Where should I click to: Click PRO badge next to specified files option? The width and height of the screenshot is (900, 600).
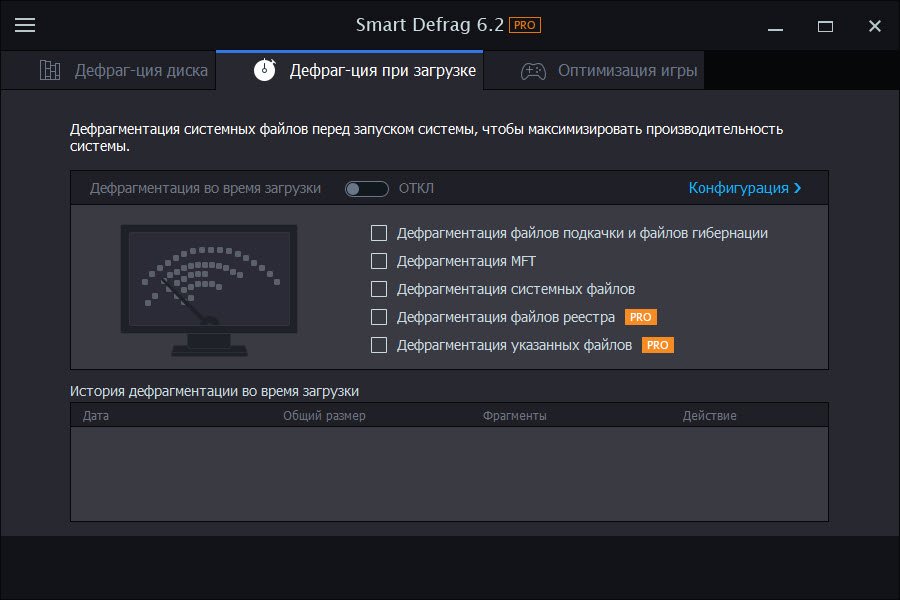pos(658,345)
